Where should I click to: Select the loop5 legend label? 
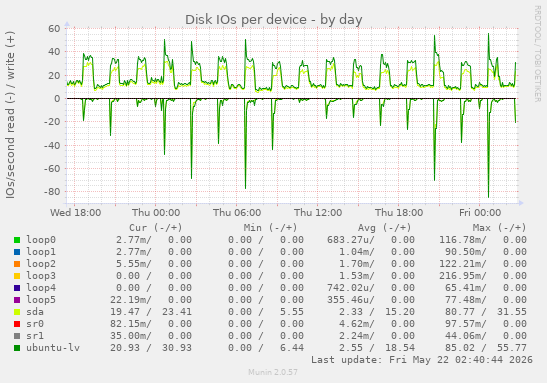coord(41,300)
